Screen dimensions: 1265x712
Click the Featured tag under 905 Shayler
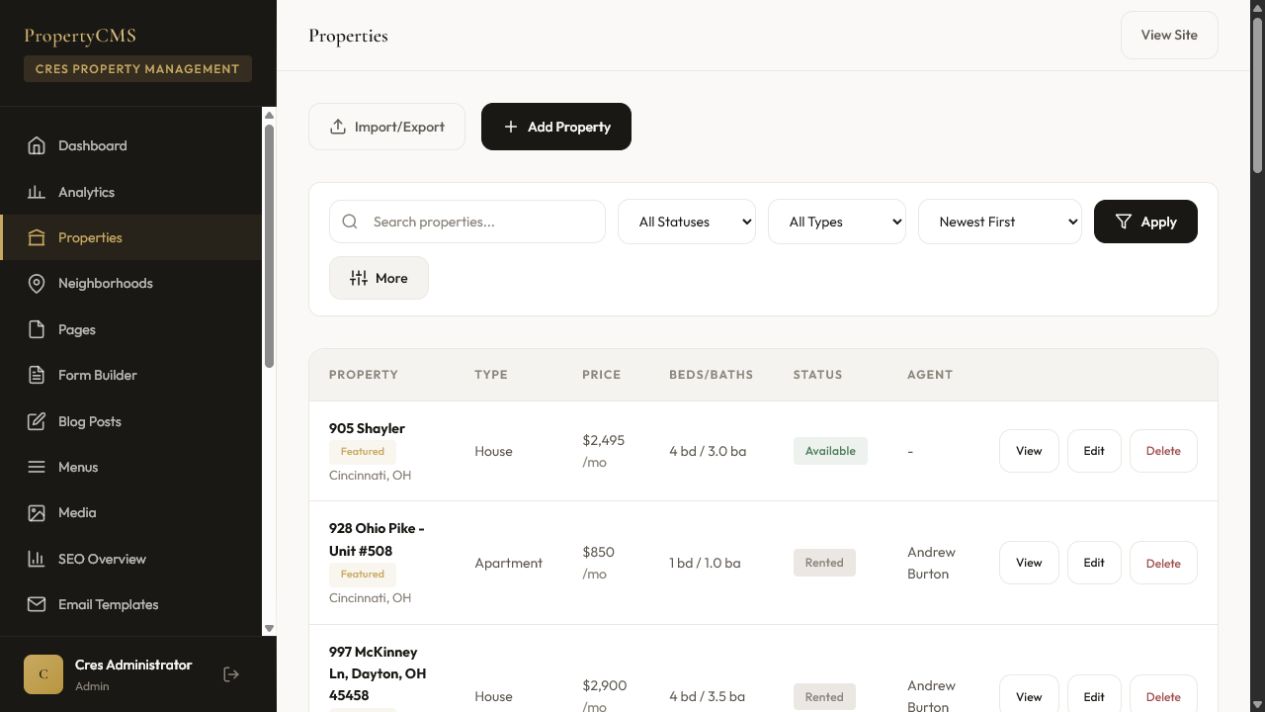click(x=362, y=452)
